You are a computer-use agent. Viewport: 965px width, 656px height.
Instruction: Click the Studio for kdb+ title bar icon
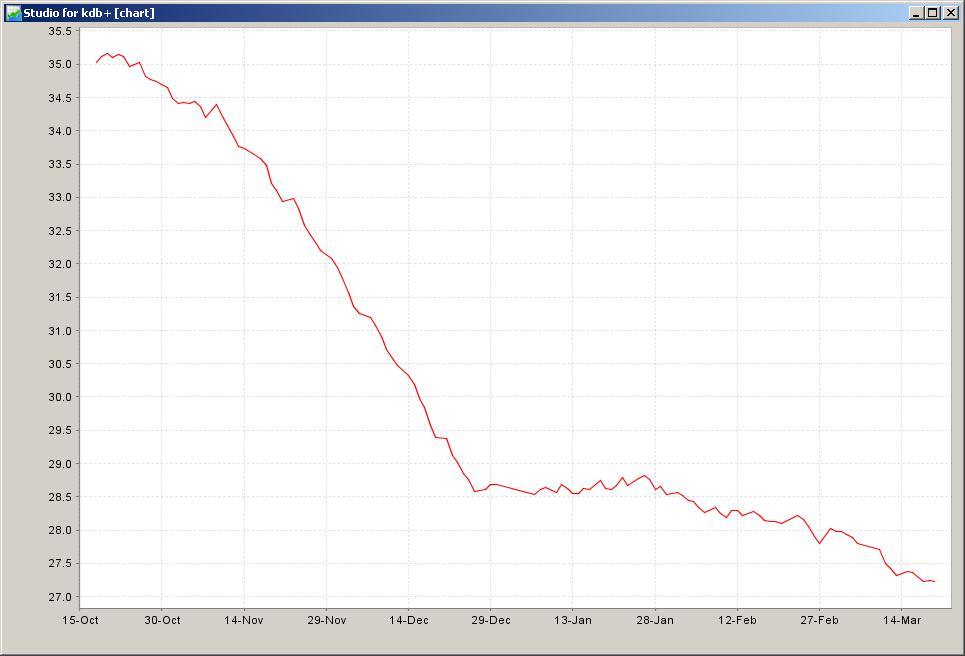click(13, 12)
